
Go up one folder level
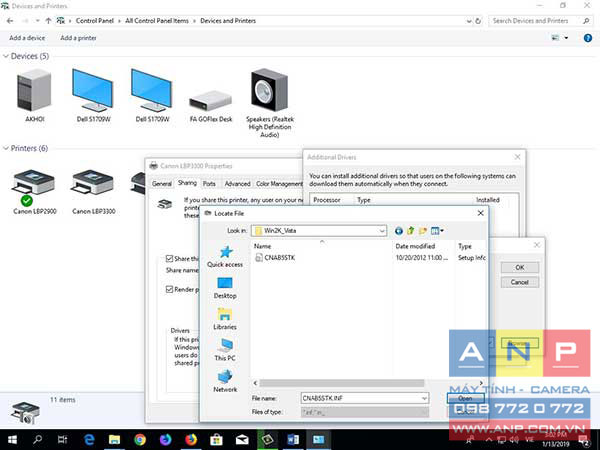point(411,231)
